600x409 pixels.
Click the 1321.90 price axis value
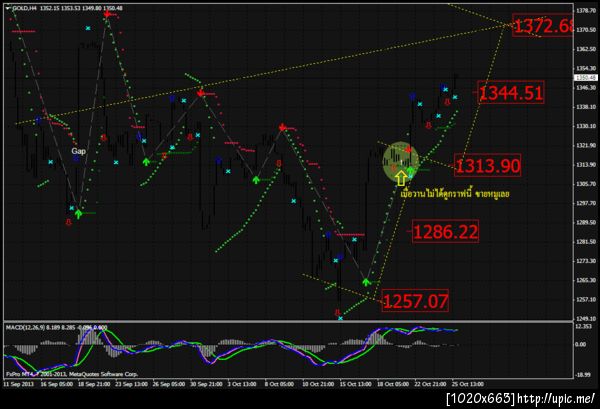pyautogui.click(x=586, y=145)
